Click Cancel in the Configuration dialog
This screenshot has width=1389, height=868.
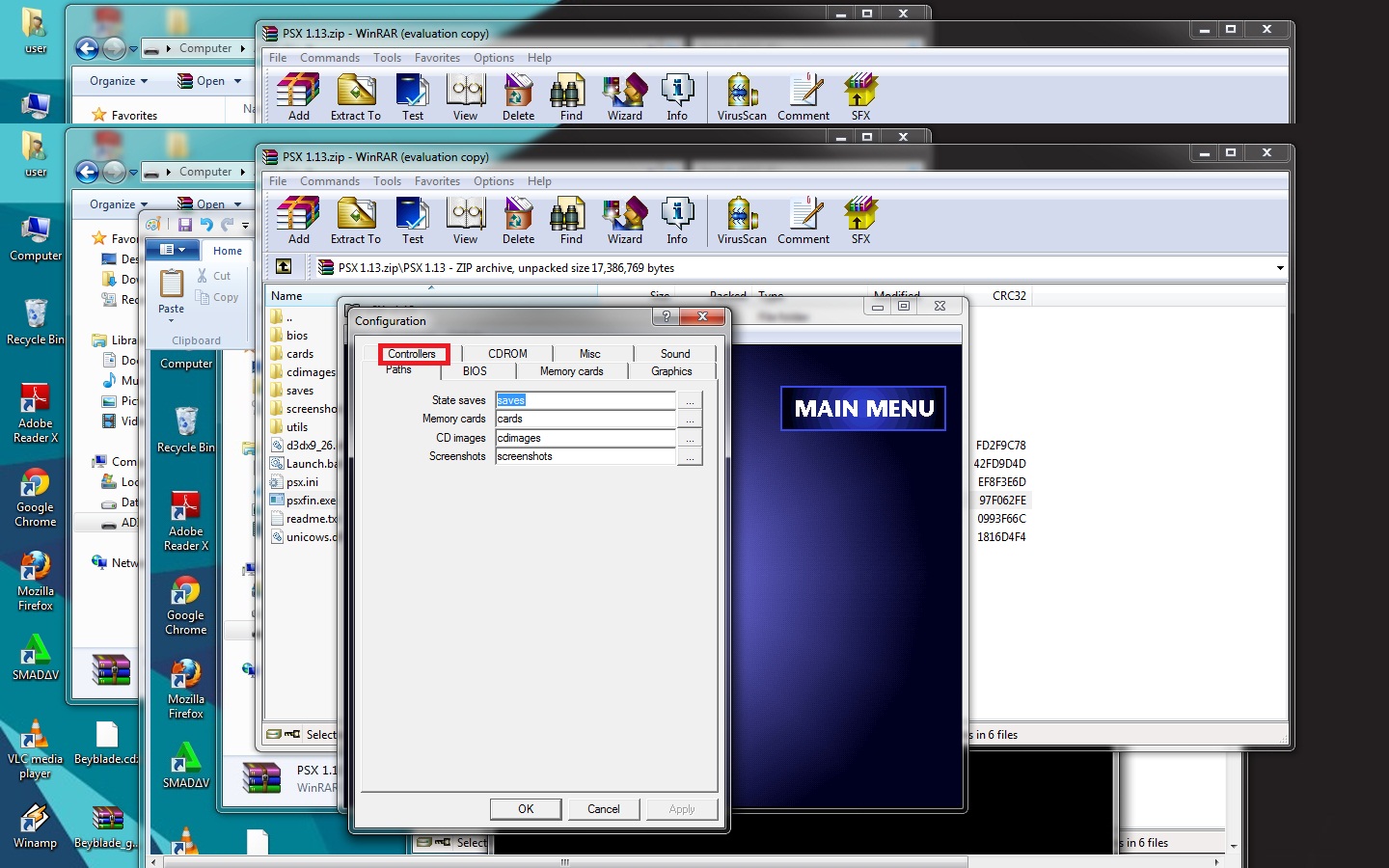pyautogui.click(x=604, y=809)
